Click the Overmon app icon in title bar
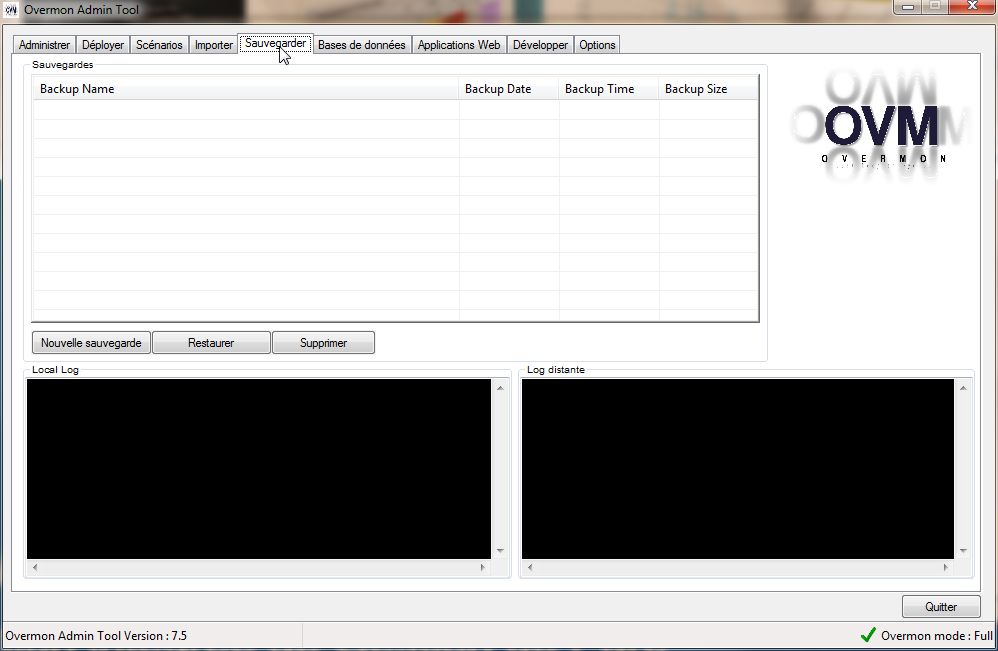 (x=11, y=10)
